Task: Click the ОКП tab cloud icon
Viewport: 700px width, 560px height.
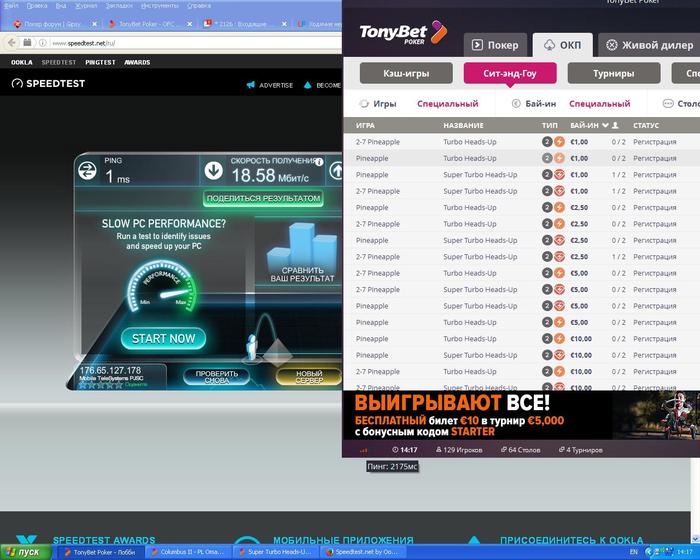Action: [549, 45]
